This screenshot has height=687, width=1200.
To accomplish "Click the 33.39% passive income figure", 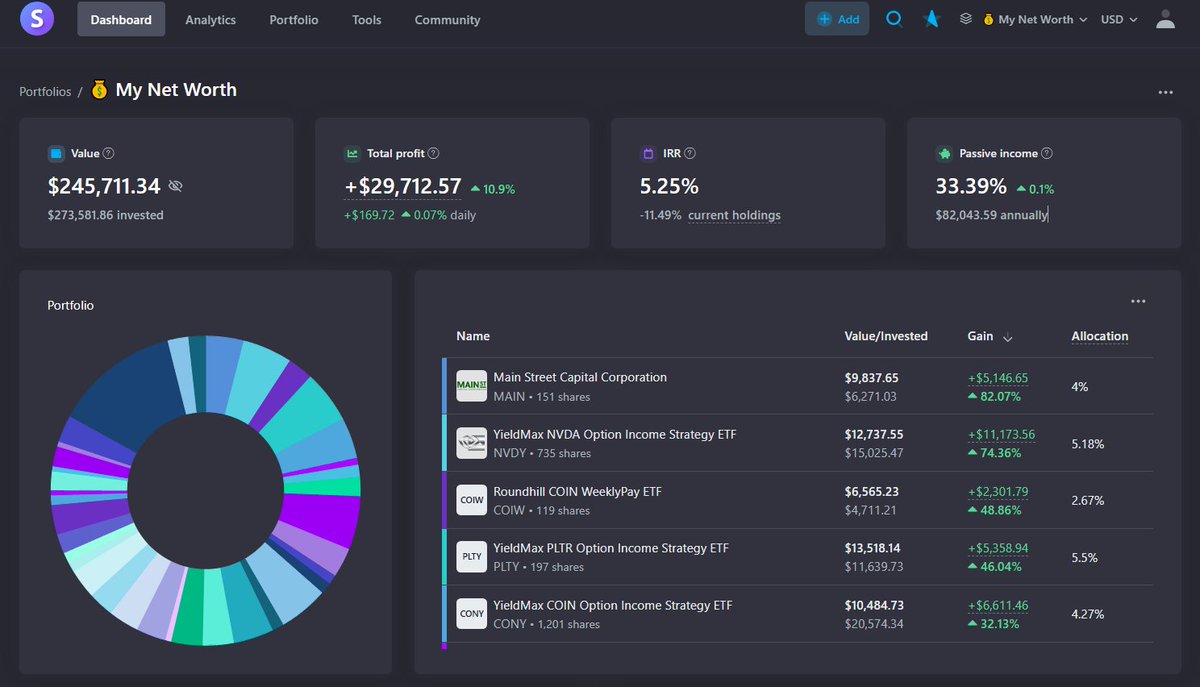I will [973, 187].
